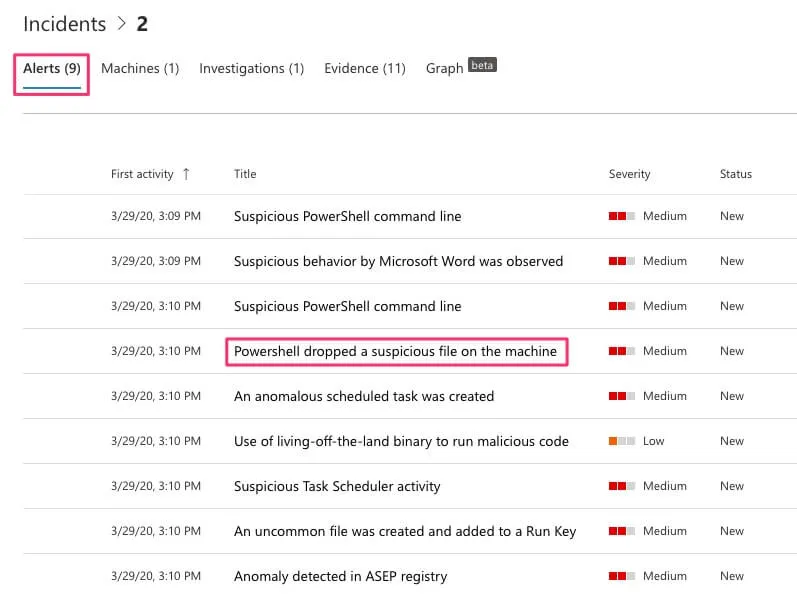This screenshot has height=602, width=797.
Task: Click the Medium severity bars for Anomaly detected row
Action: pyautogui.click(x=621, y=576)
